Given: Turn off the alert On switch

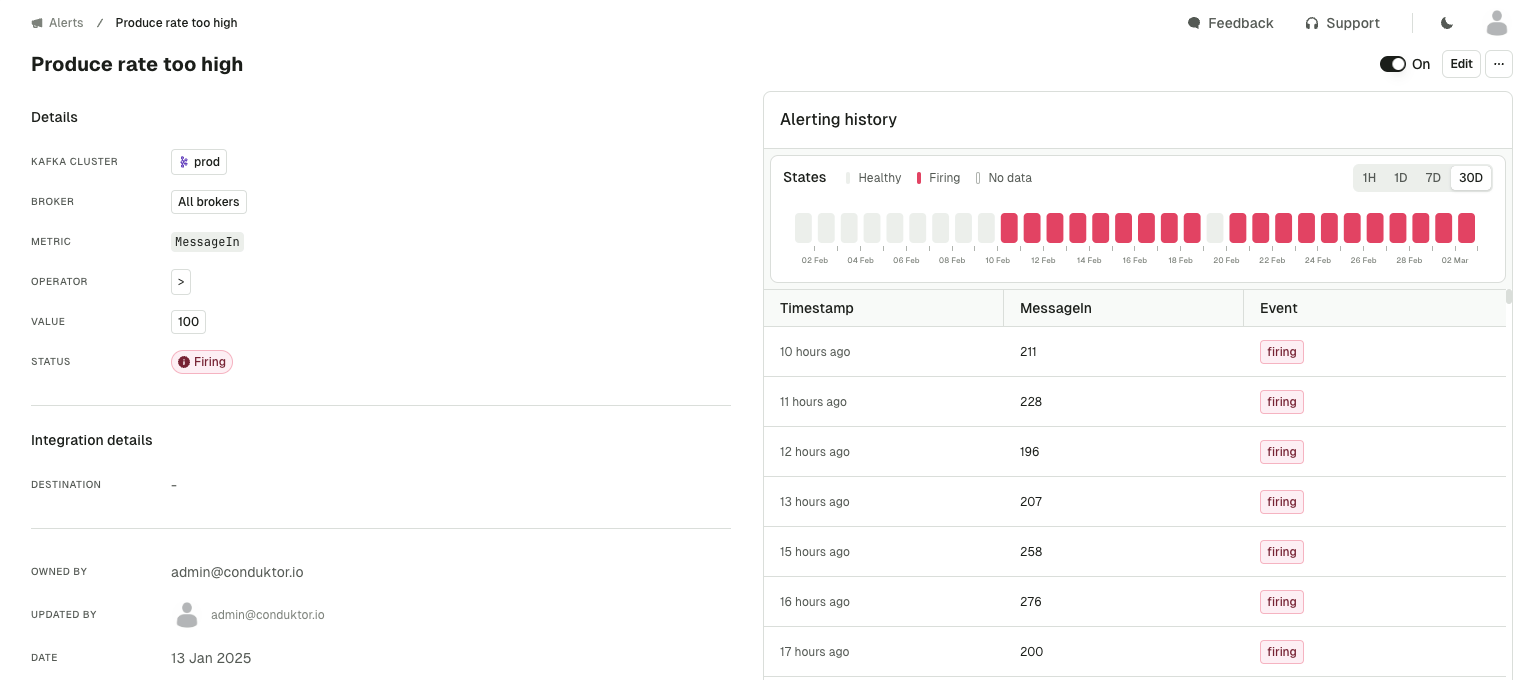Looking at the screenshot, I should [x=1393, y=64].
